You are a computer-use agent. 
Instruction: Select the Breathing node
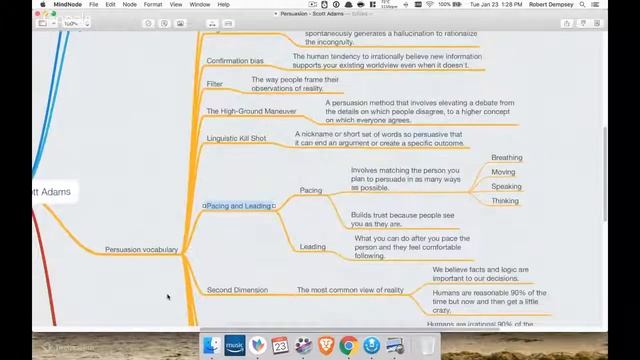(x=507, y=158)
